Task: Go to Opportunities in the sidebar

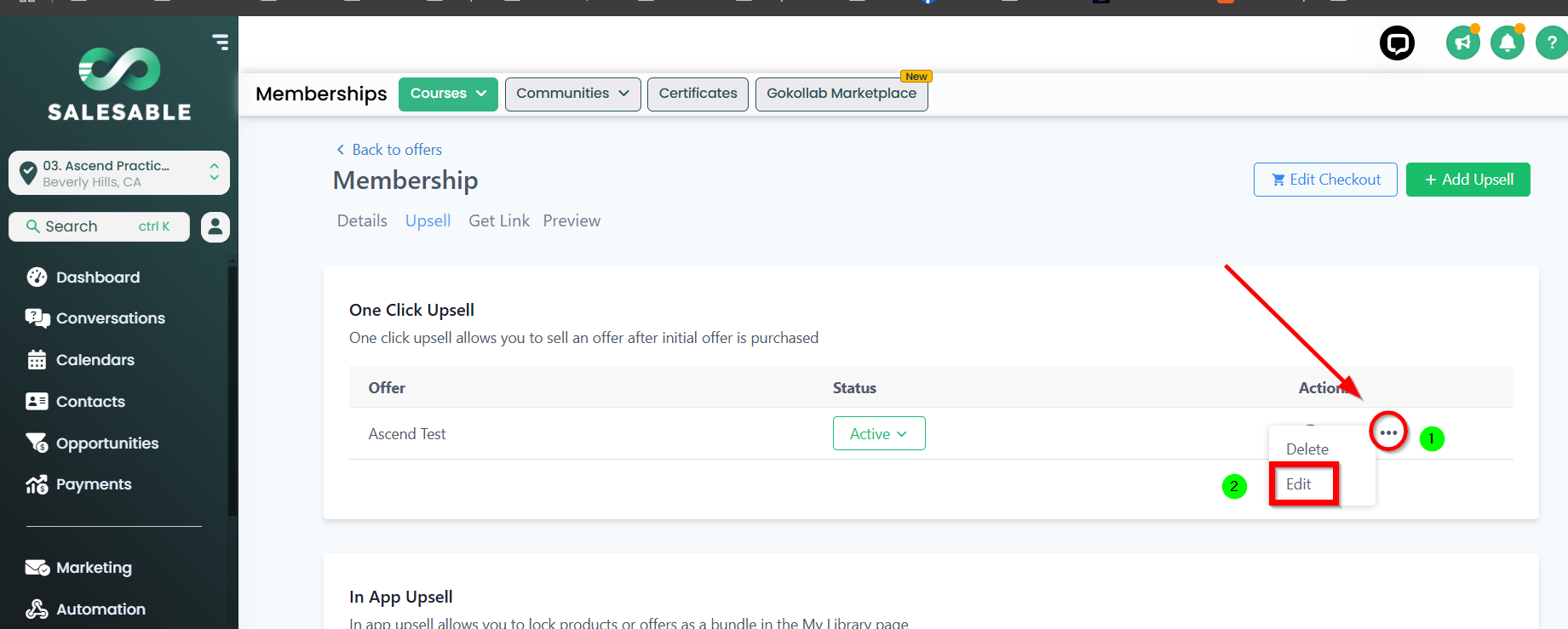Action: click(107, 443)
